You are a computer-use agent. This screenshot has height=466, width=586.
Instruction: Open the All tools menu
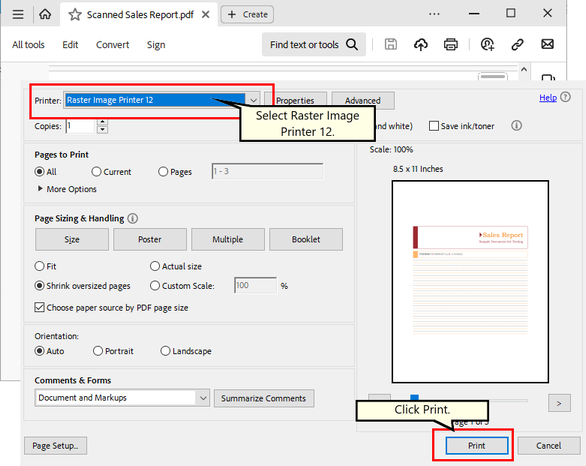click(x=28, y=45)
